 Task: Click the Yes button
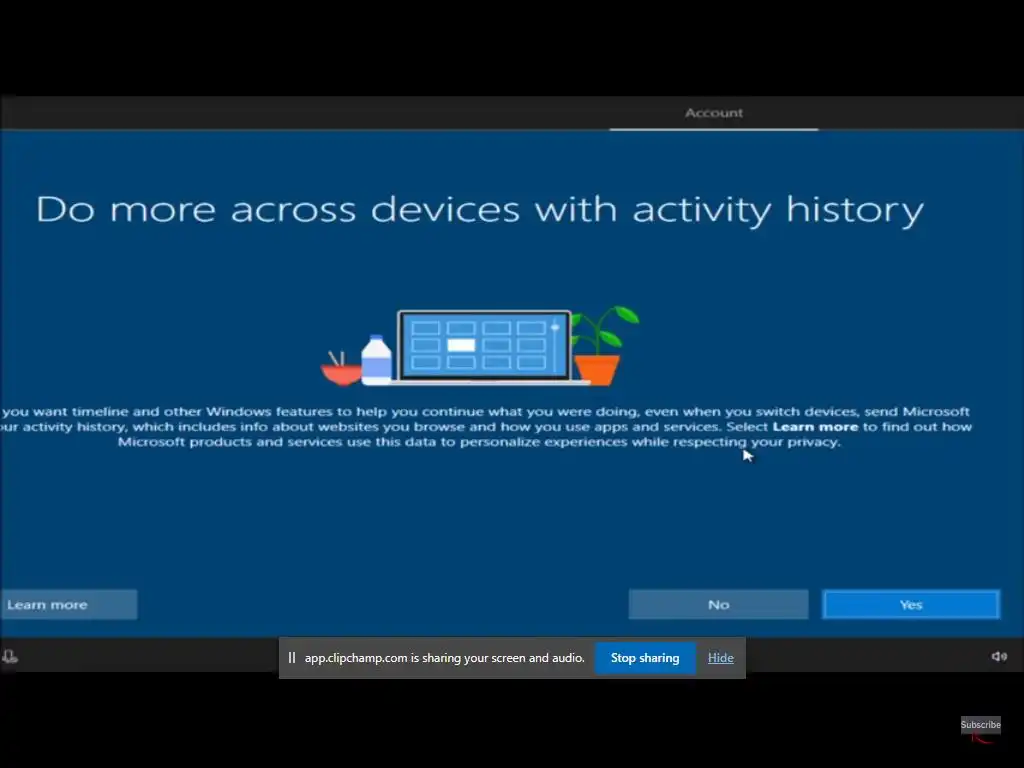[910, 605]
